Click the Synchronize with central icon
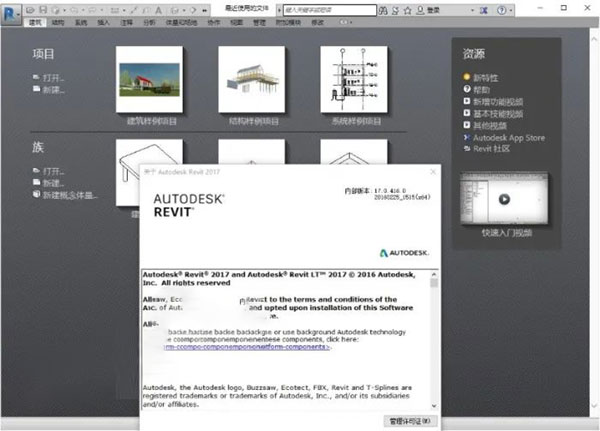 56,10
